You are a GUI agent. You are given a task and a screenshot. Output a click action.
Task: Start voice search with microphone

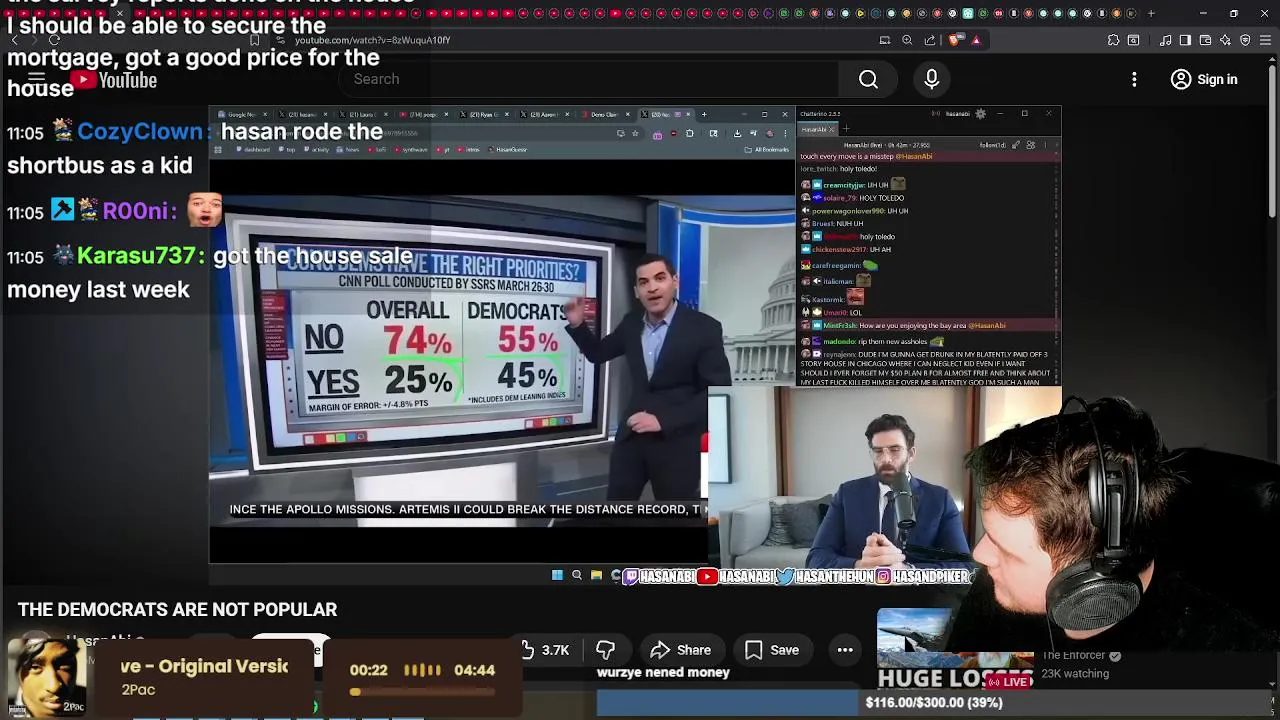931,79
